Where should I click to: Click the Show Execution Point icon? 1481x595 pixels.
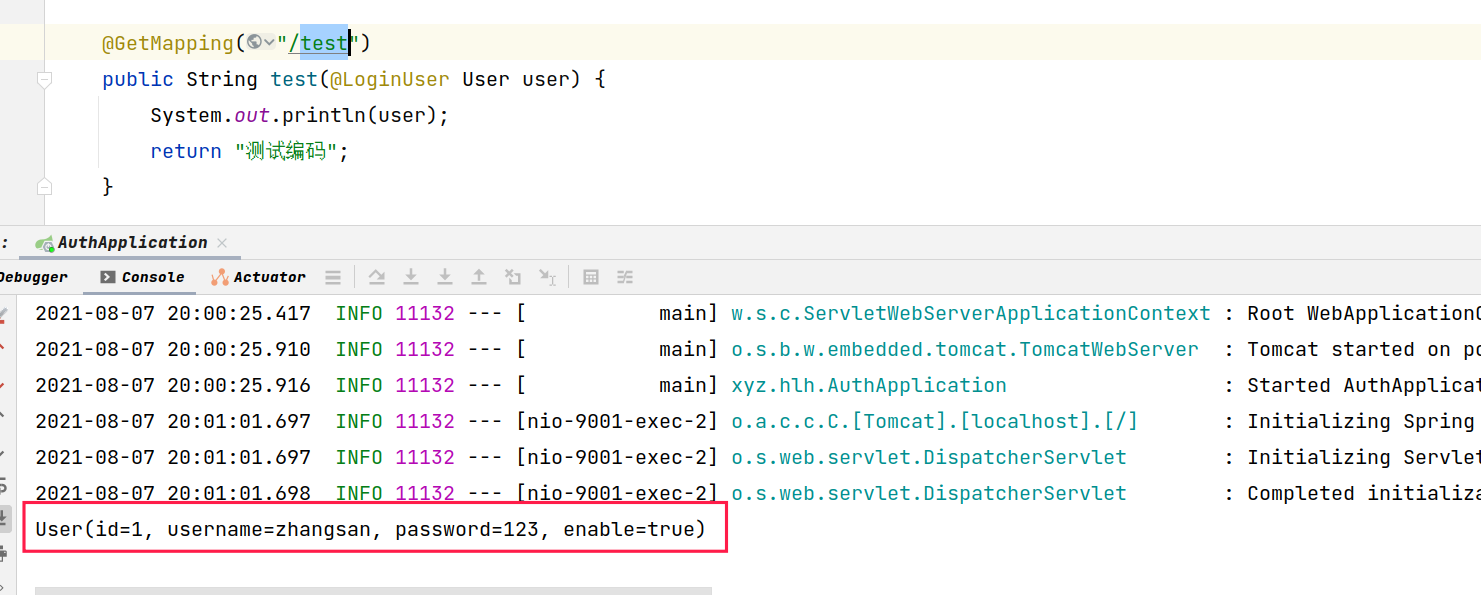click(376, 277)
